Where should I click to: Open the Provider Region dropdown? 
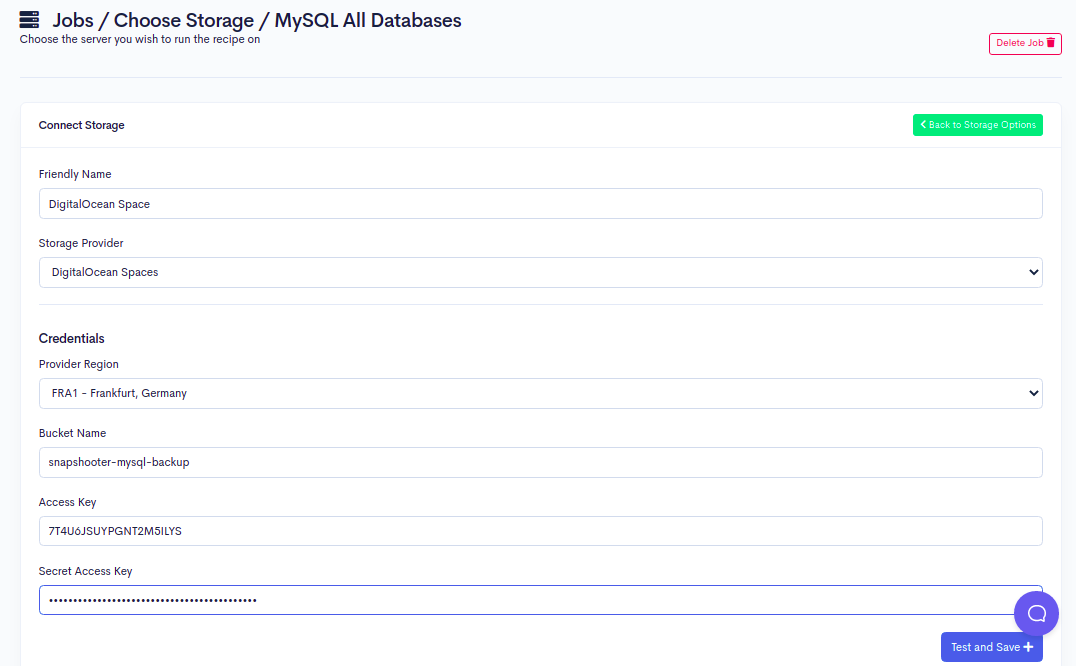pos(541,393)
